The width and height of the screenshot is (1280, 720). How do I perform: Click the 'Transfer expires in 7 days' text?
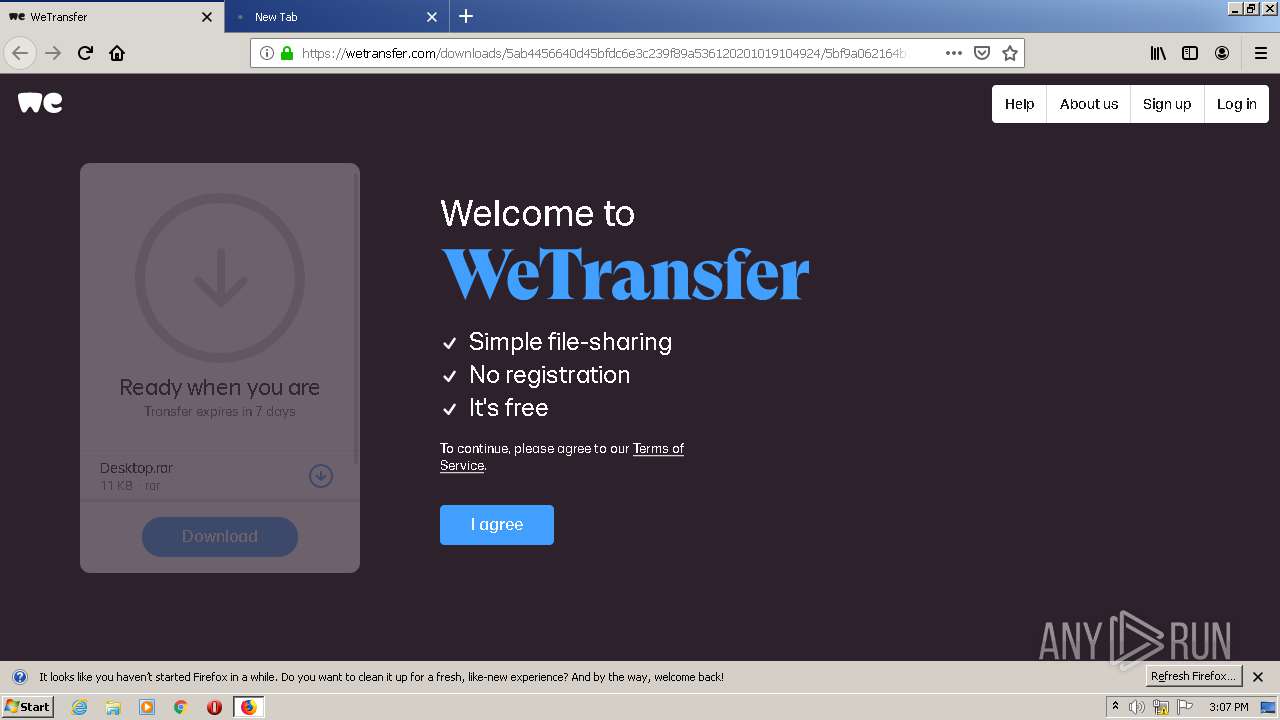point(220,411)
